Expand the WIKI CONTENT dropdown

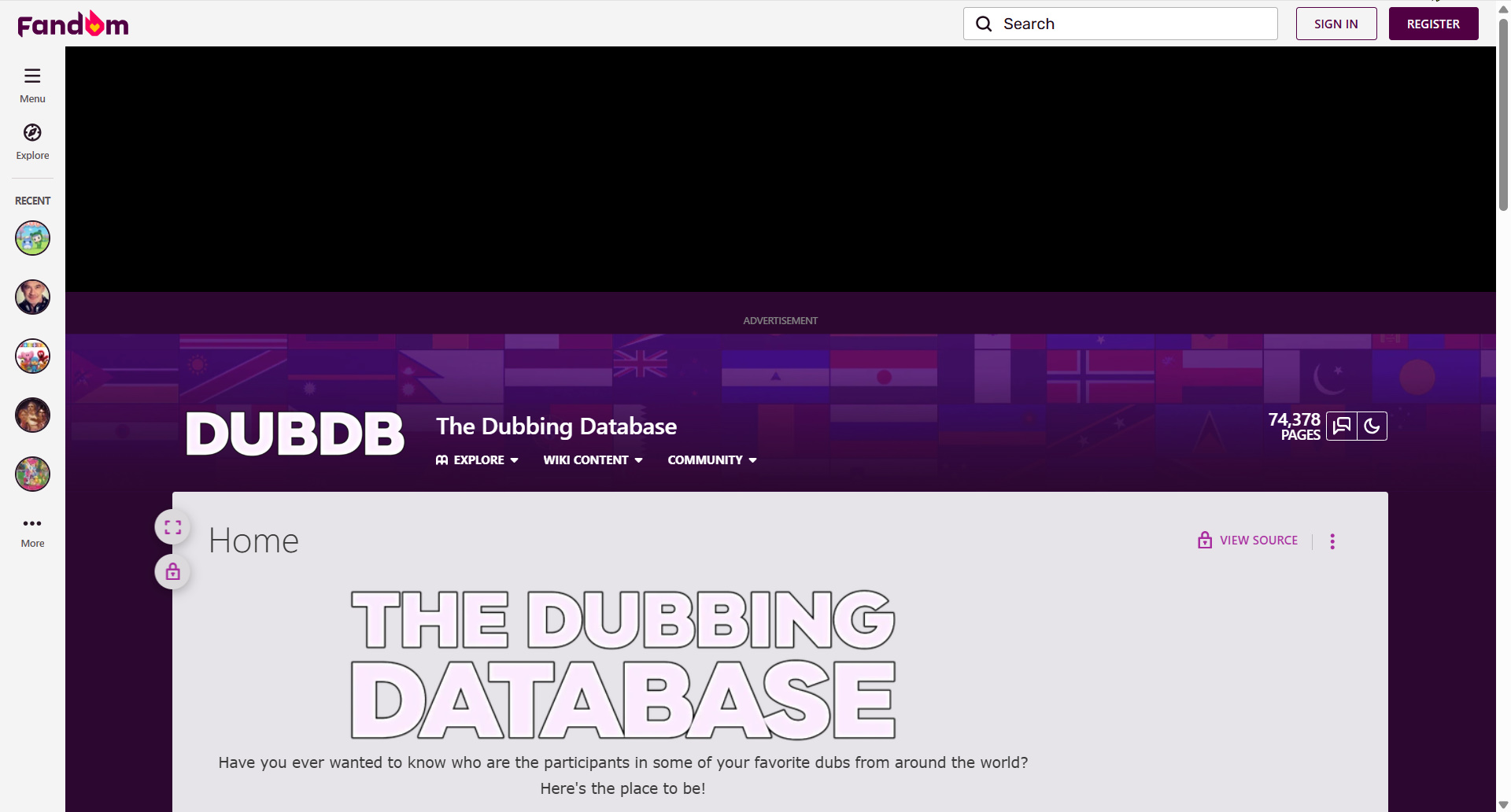pyautogui.click(x=593, y=460)
